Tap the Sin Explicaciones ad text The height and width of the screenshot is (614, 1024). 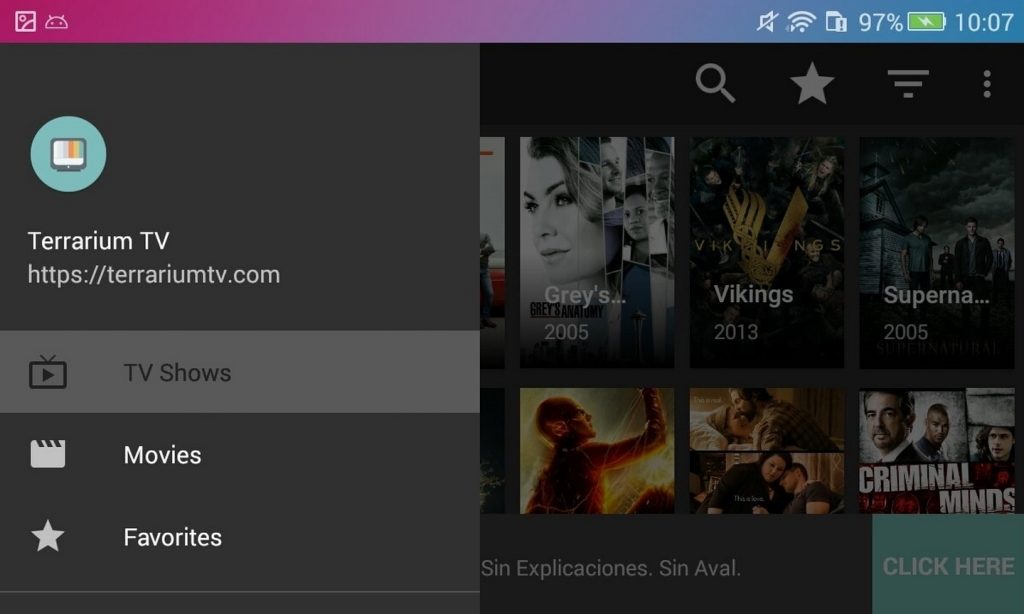click(611, 568)
